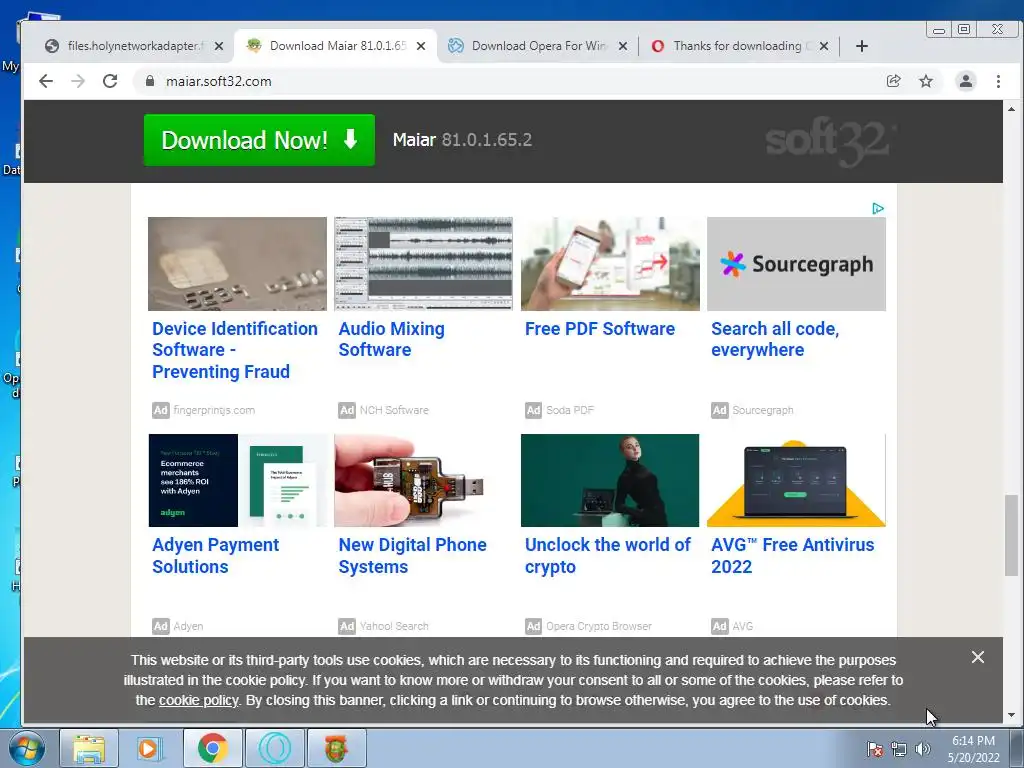The width and height of the screenshot is (1024, 768).
Task: Open the Windows Start menu
Action: 26,748
